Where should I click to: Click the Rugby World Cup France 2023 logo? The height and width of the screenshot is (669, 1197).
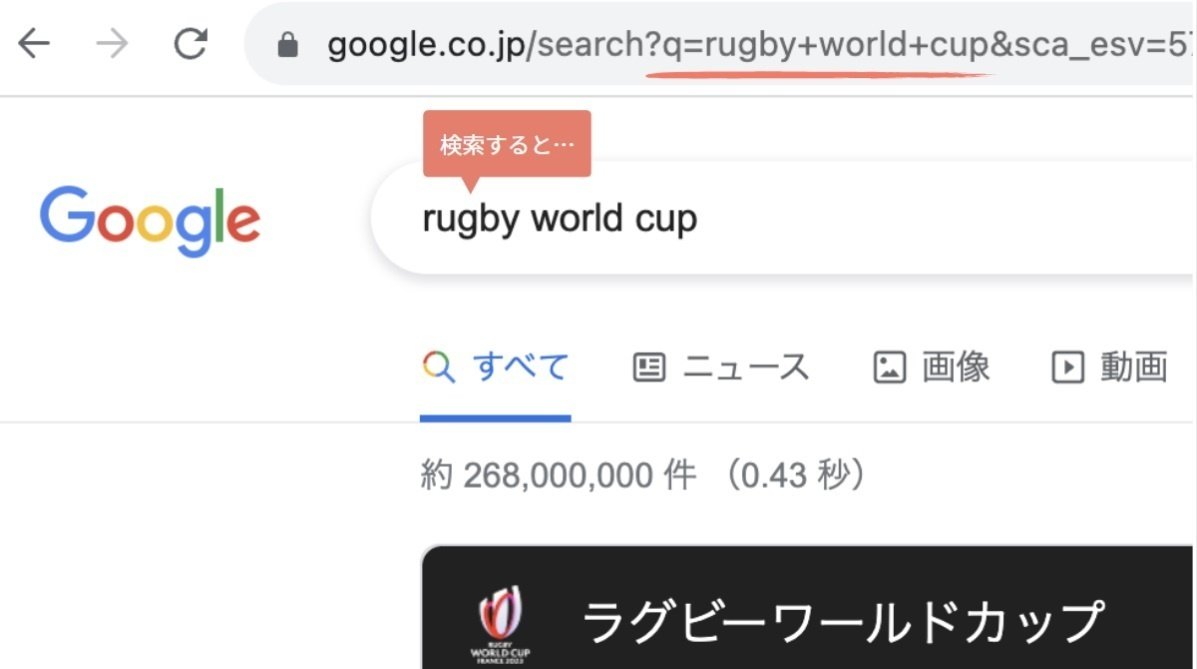click(x=500, y=624)
